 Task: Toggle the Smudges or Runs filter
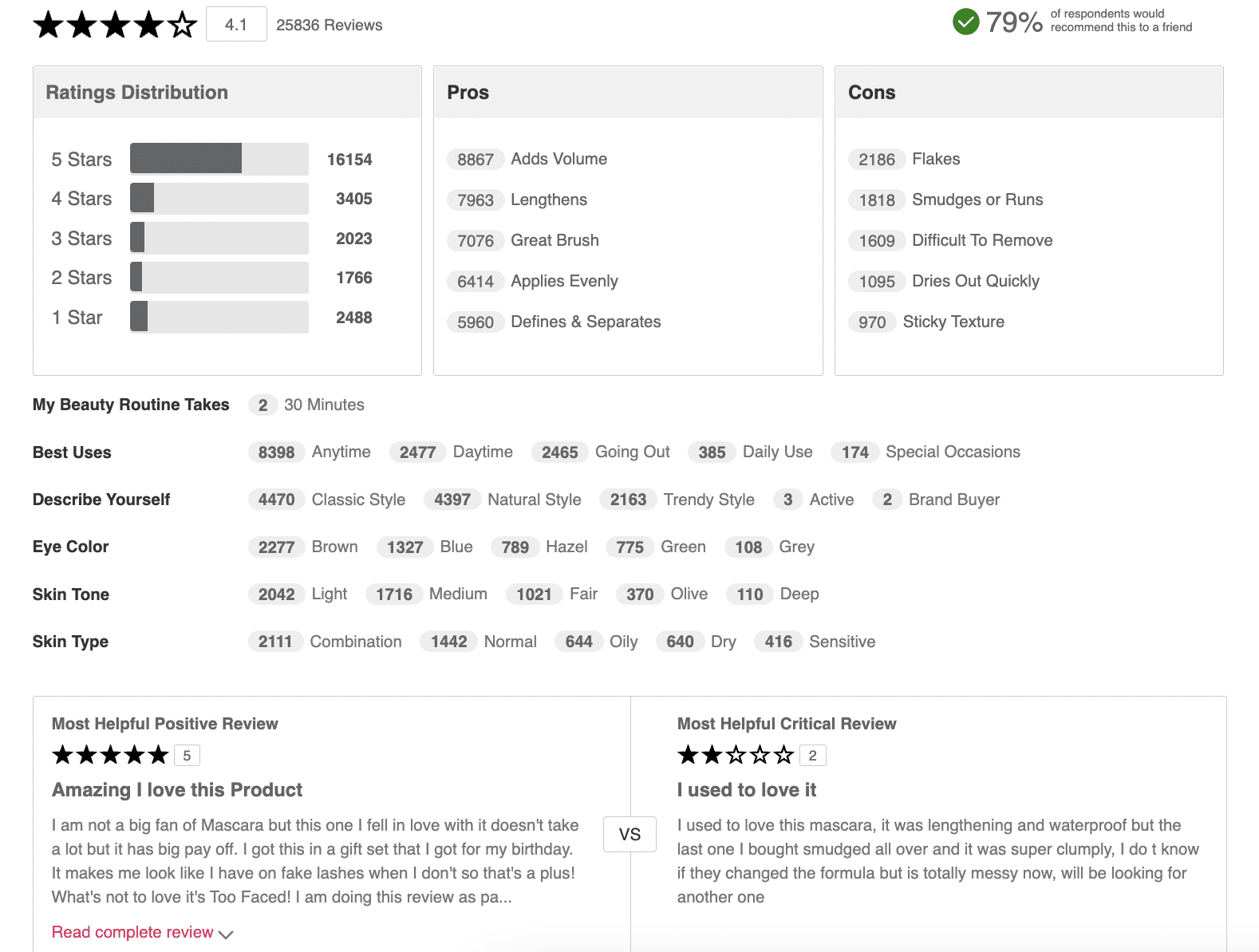[x=977, y=199]
